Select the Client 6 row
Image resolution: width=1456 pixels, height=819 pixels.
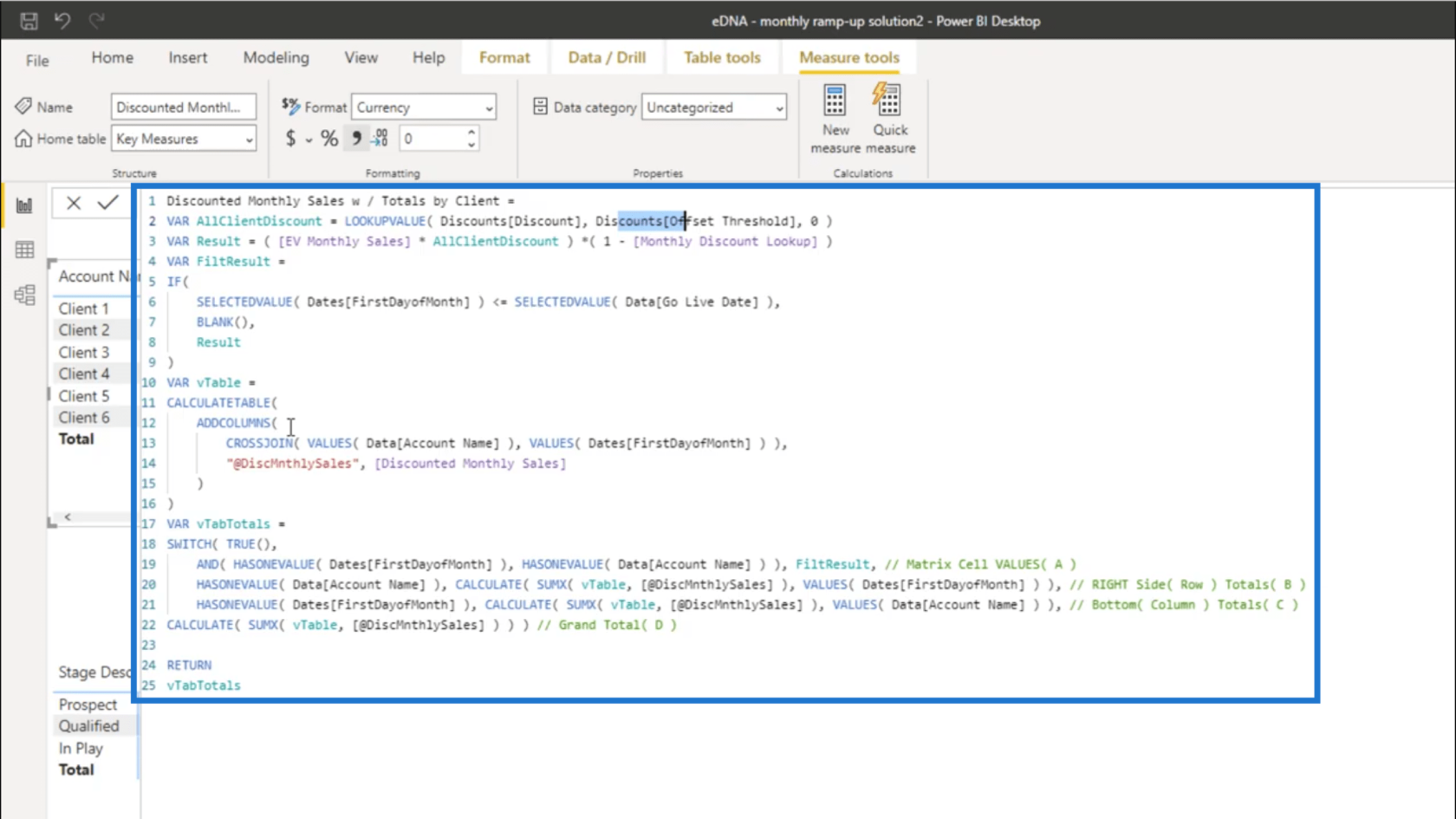point(84,418)
